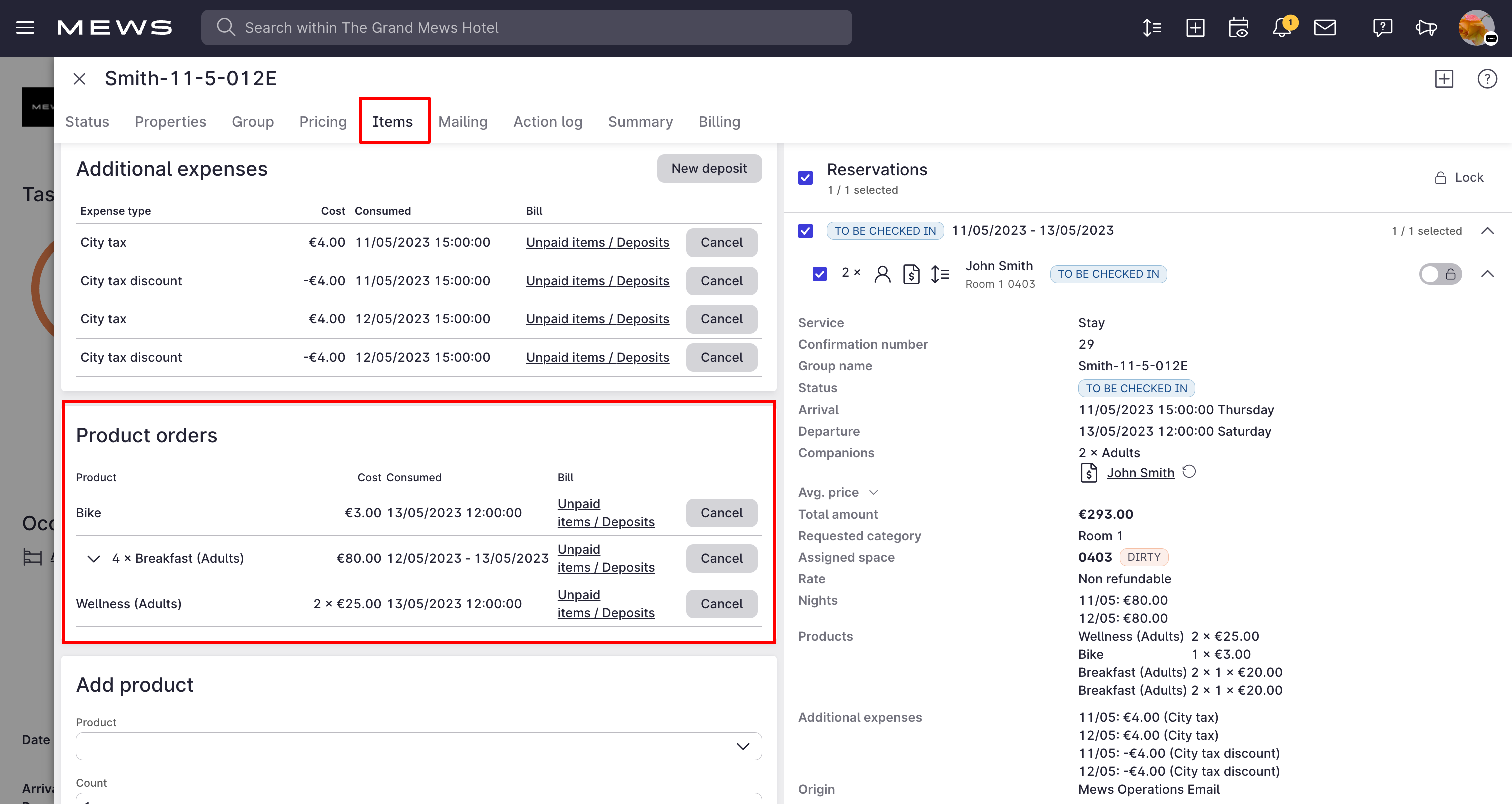Go to the Mailing tab
Viewport: 1512px width, 804px height.
463,122
